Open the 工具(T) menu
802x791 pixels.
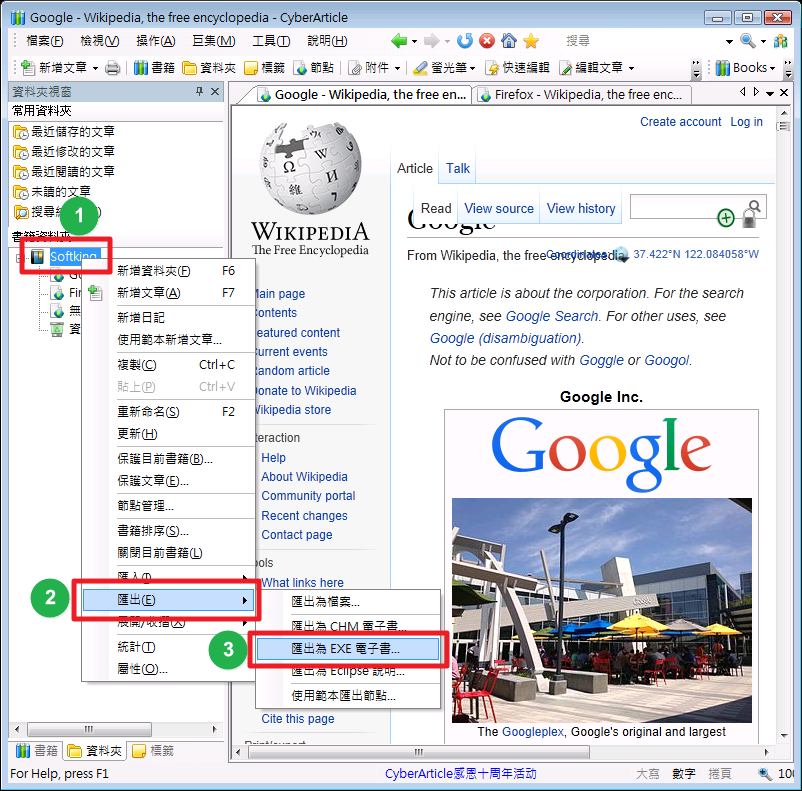270,41
